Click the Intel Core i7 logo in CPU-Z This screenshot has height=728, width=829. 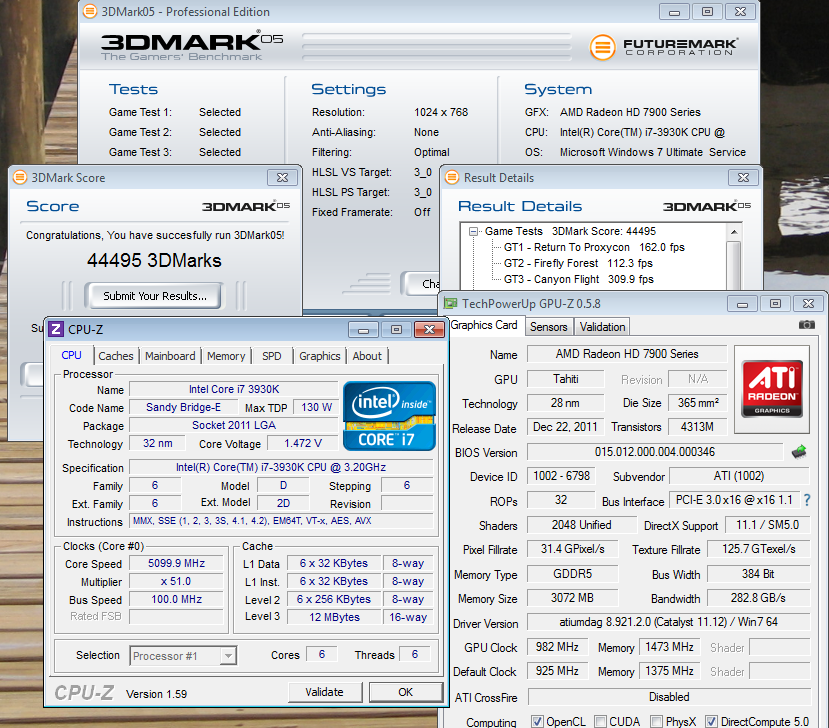389,416
